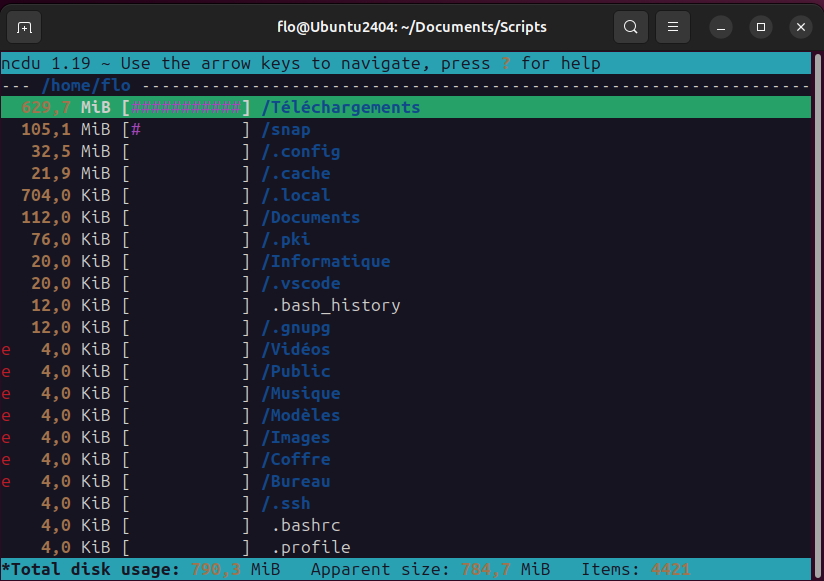
Task: Open the /snap directory entry
Action: pos(287,129)
